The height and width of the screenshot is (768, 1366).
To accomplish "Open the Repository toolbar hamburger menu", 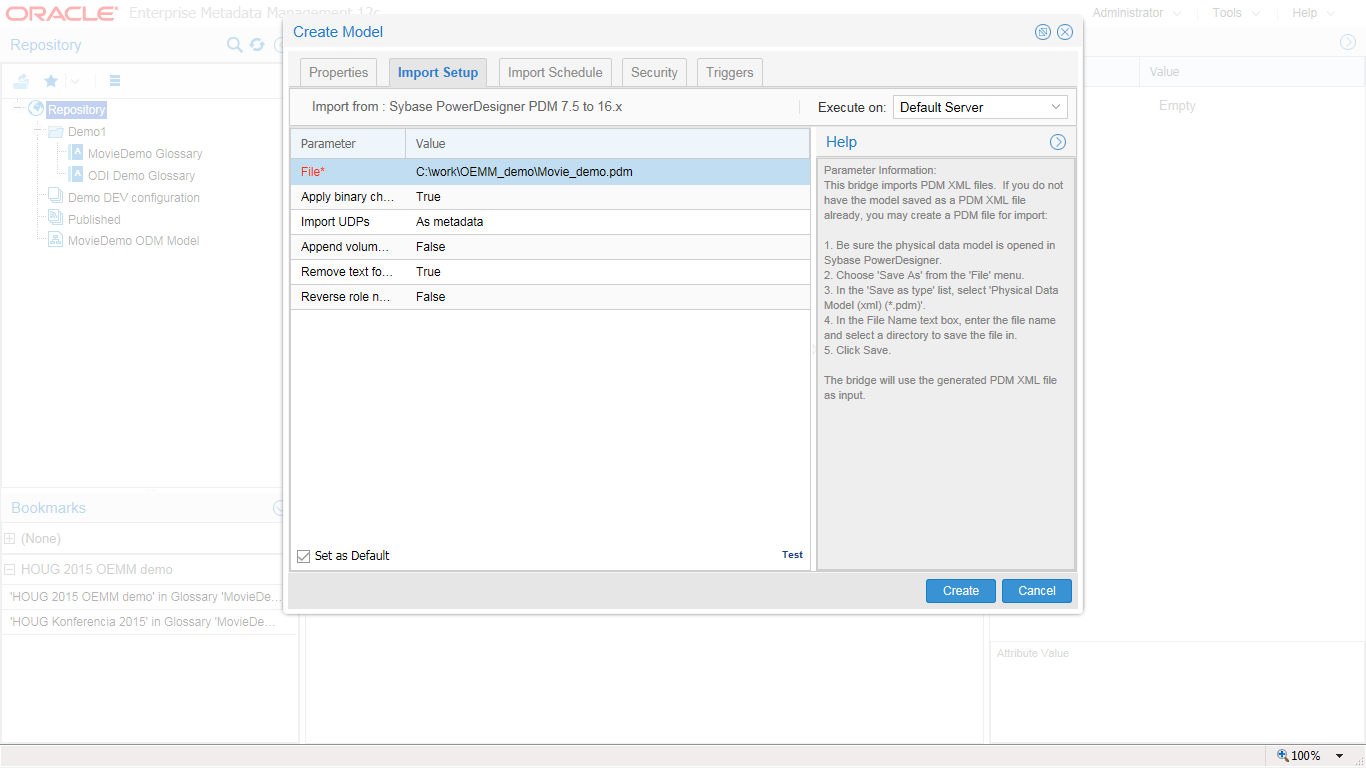I will [115, 81].
